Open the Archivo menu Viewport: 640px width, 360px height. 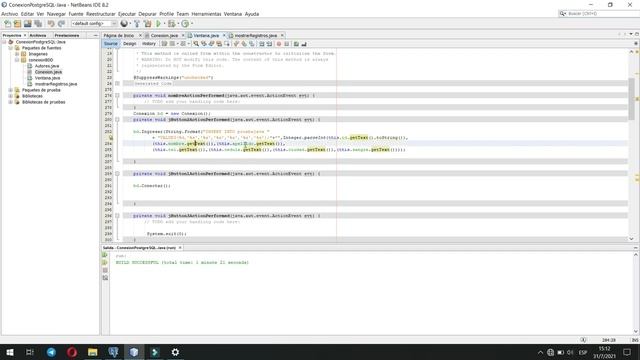coord(9,14)
